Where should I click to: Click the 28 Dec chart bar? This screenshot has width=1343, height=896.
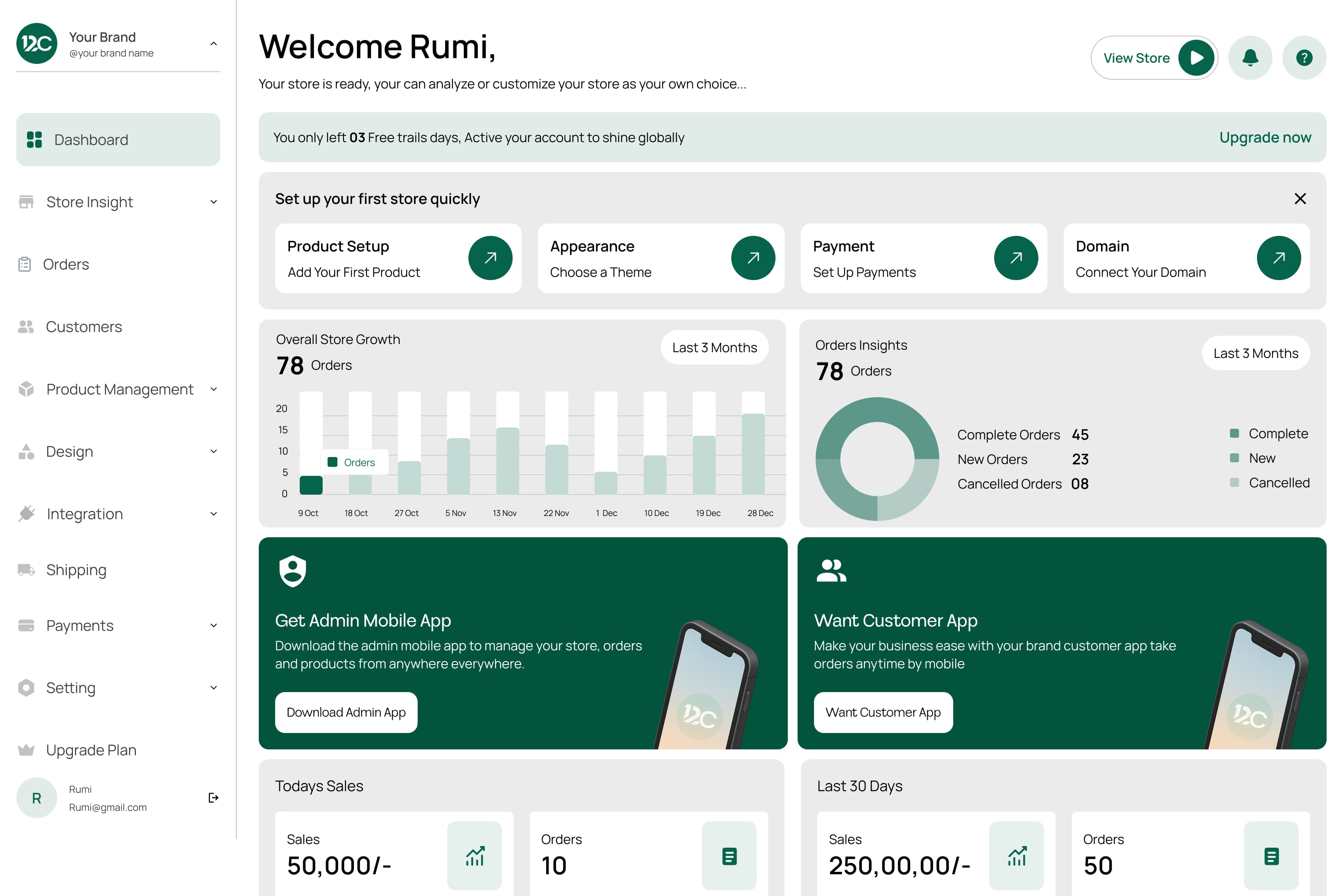[753, 454]
